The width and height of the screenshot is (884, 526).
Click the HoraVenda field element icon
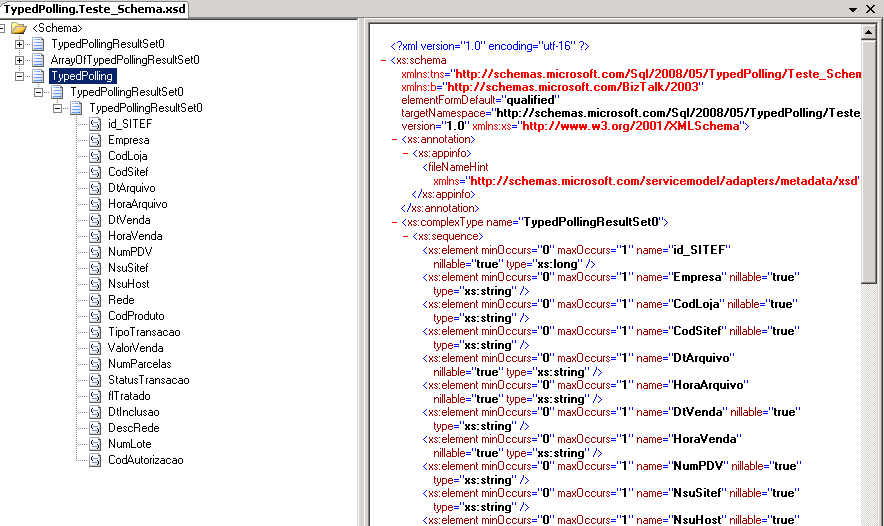click(x=95, y=236)
